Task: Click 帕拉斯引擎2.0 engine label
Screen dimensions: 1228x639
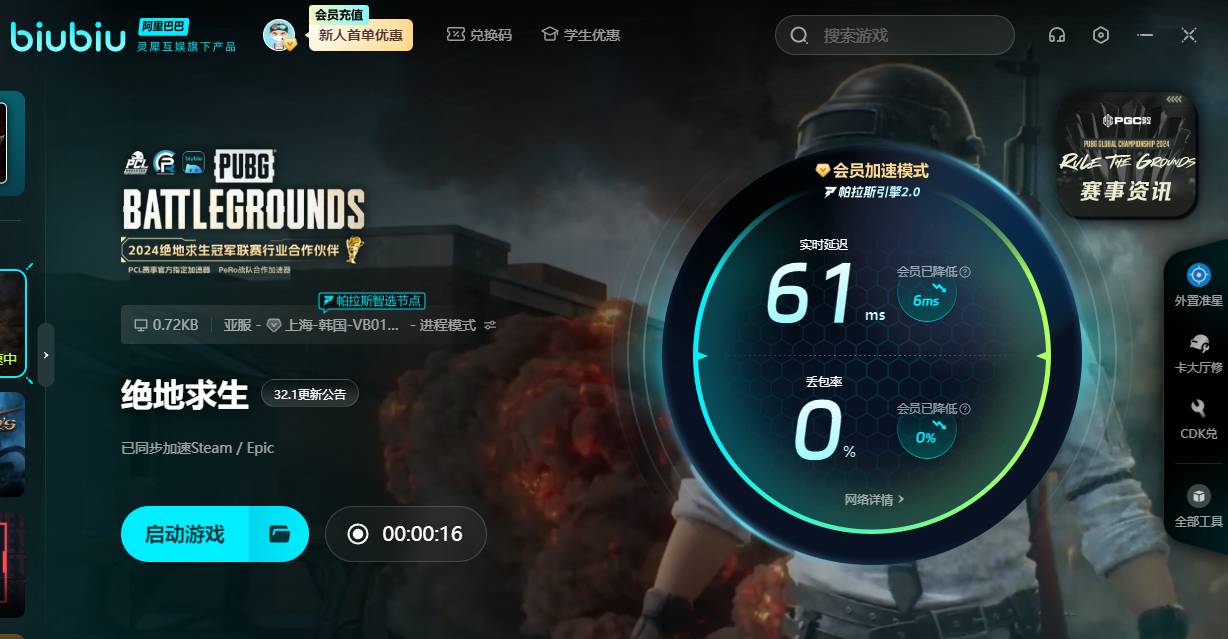Action: coord(872,192)
